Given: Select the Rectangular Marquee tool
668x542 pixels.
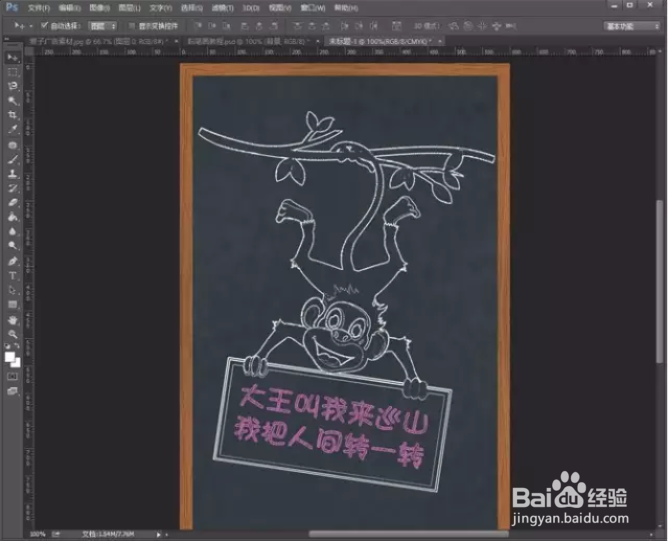Looking at the screenshot, I should [12, 72].
